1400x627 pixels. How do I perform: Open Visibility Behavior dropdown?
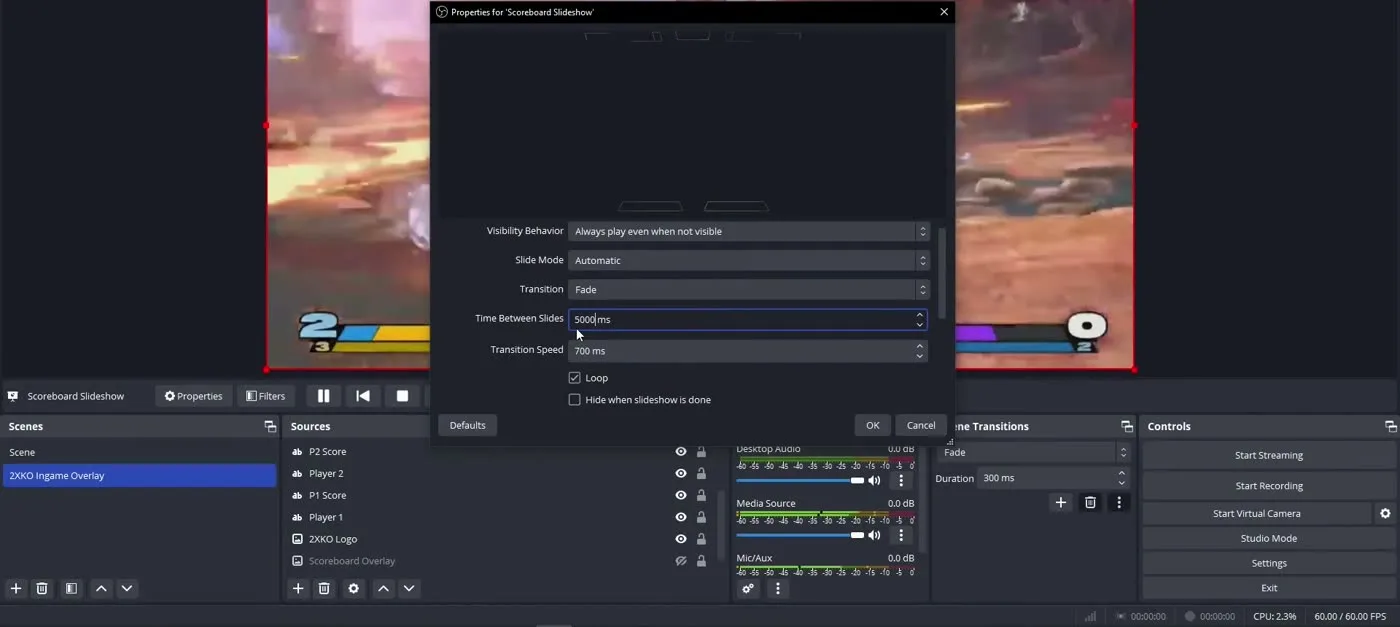[x=748, y=231]
